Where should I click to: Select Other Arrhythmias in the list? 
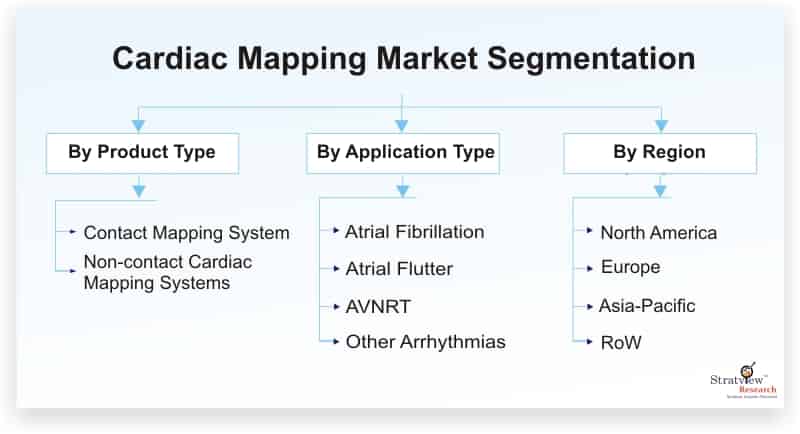click(x=426, y=342)
